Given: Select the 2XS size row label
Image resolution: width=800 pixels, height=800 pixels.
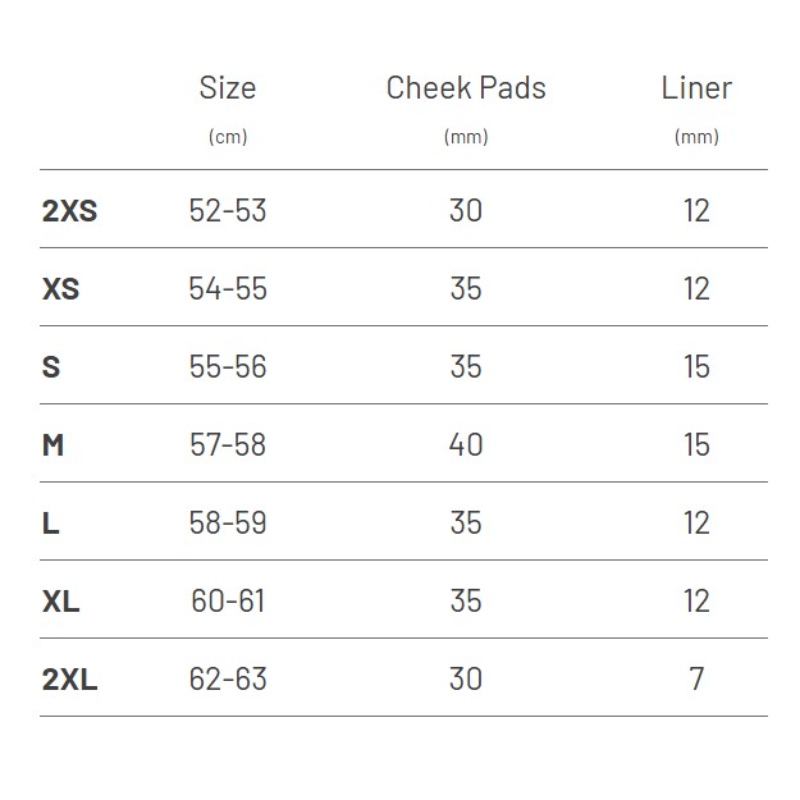Looking at the screenshot, I should tap(69, 210).
